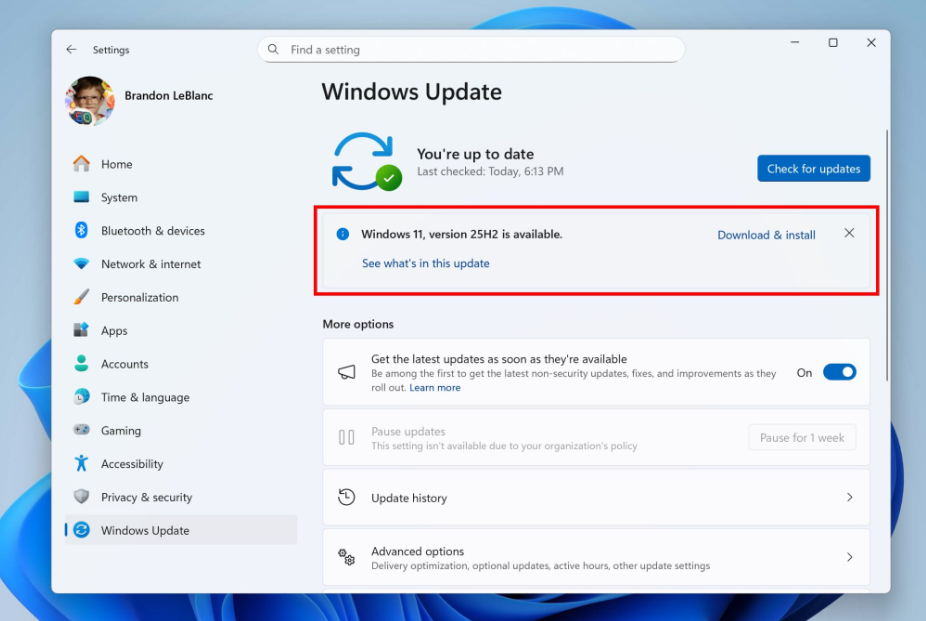The image size is (926, 621).
Task: Go to Time & language section
Action: 145,397
